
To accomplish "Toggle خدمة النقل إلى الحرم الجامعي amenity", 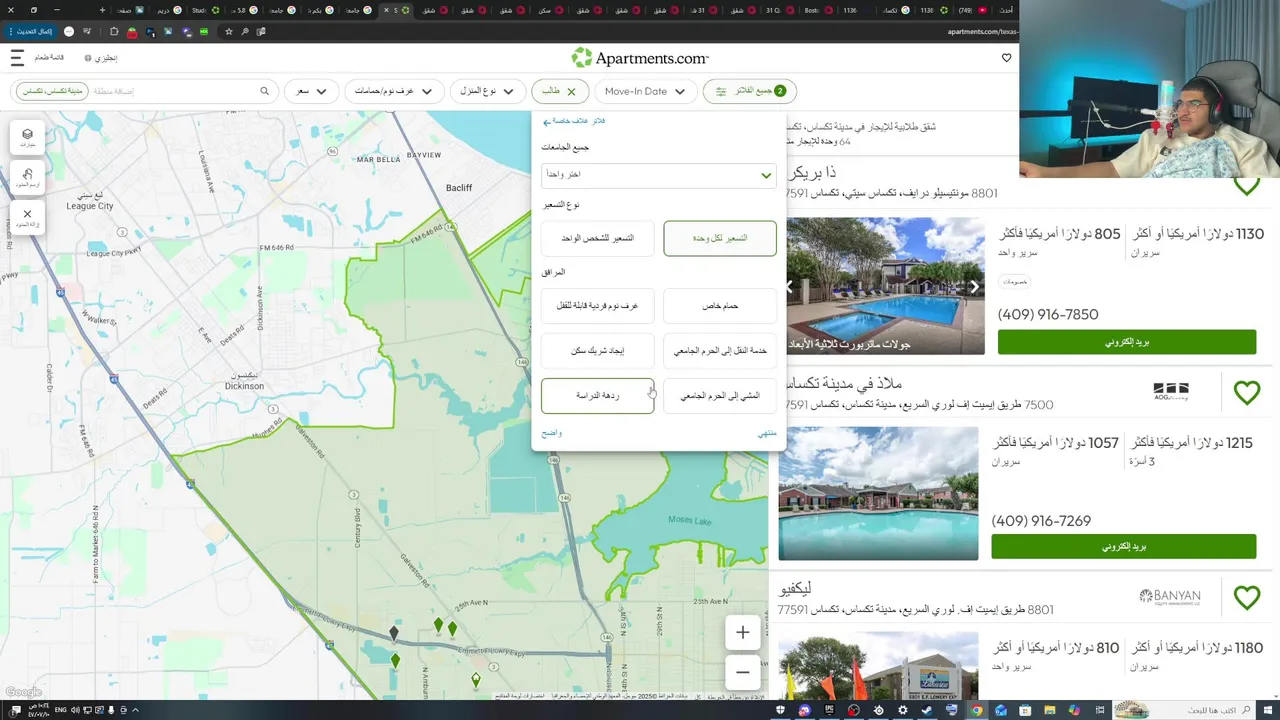I will point(720,351).
